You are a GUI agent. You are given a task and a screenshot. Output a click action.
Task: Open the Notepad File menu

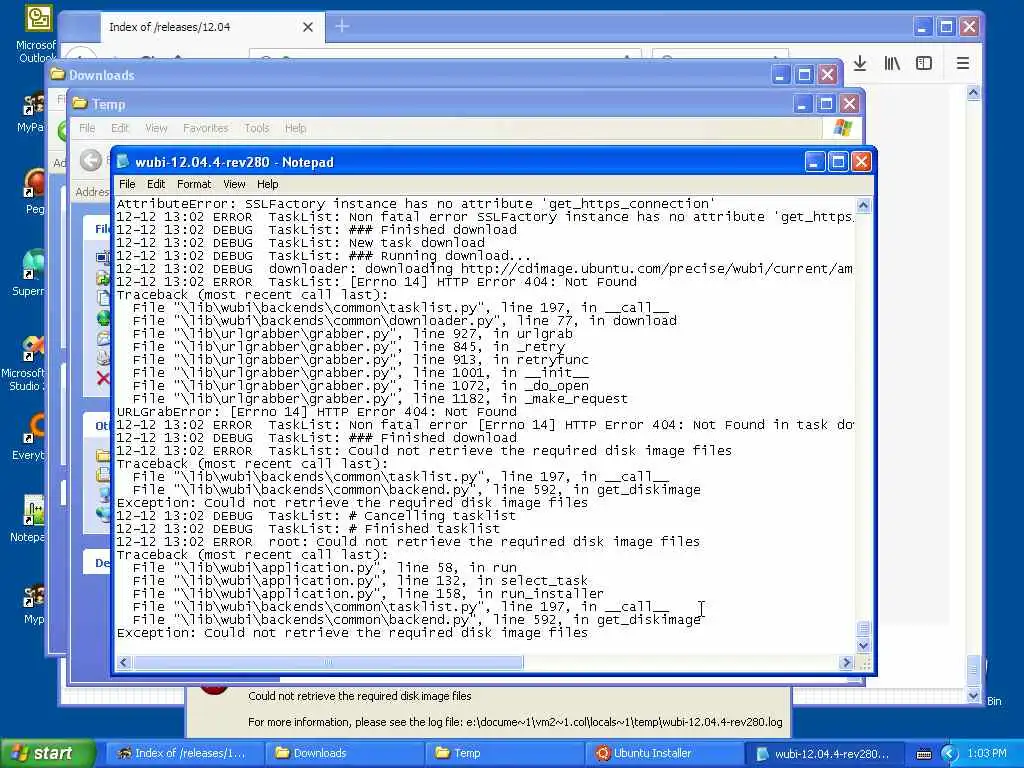click(x=127, y=184)
